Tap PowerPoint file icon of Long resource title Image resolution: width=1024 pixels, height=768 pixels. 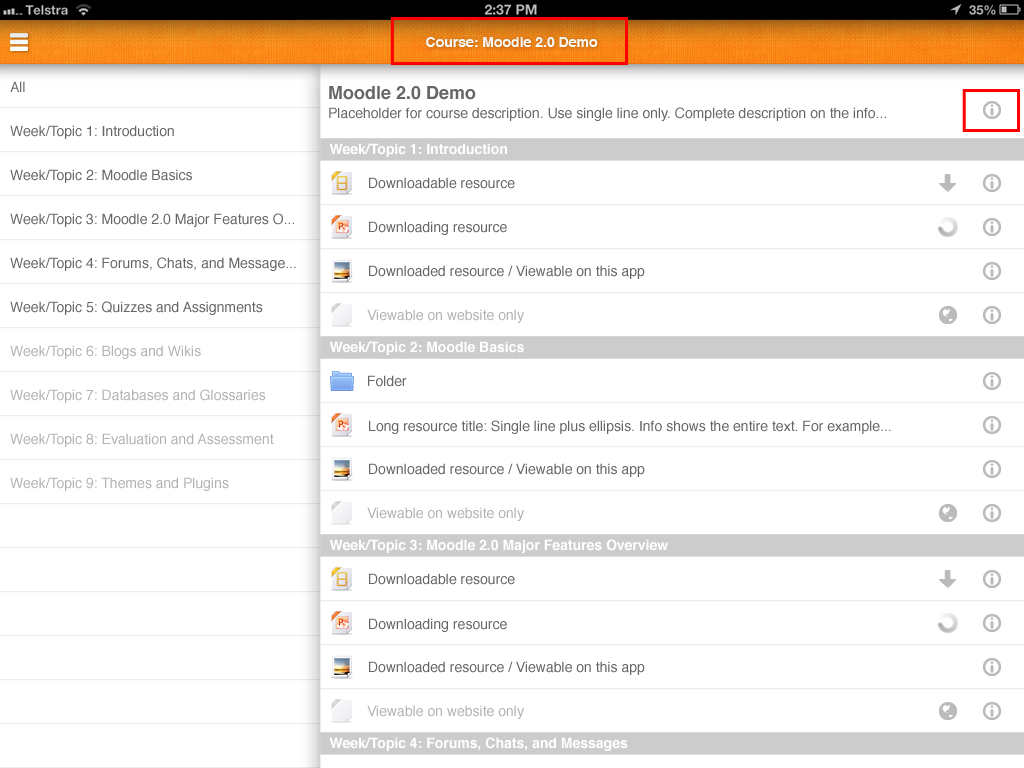342,425
